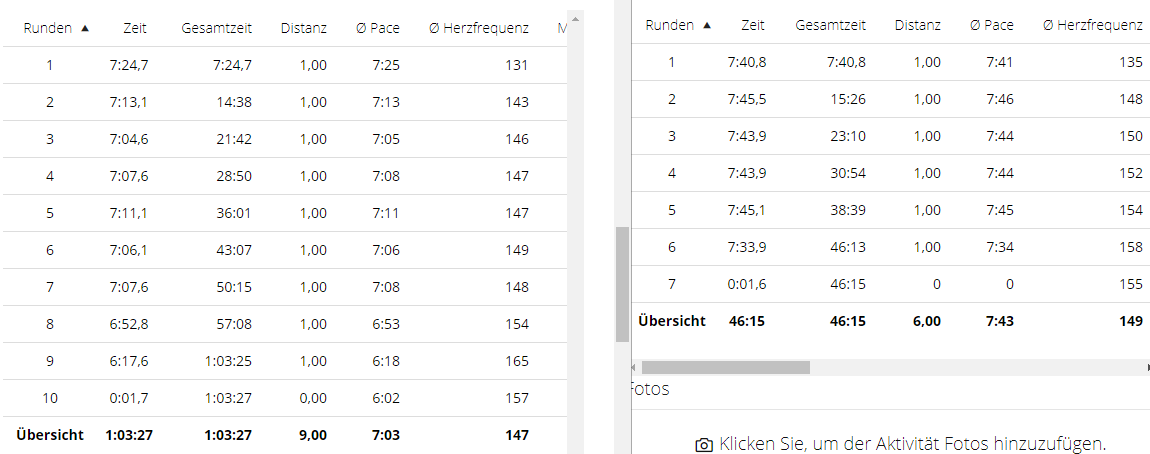The height and width of the screenshot is (454, 1150).
Task: Click the vertical scrollbar thumb between the two tables
Action: coord(622,283)
